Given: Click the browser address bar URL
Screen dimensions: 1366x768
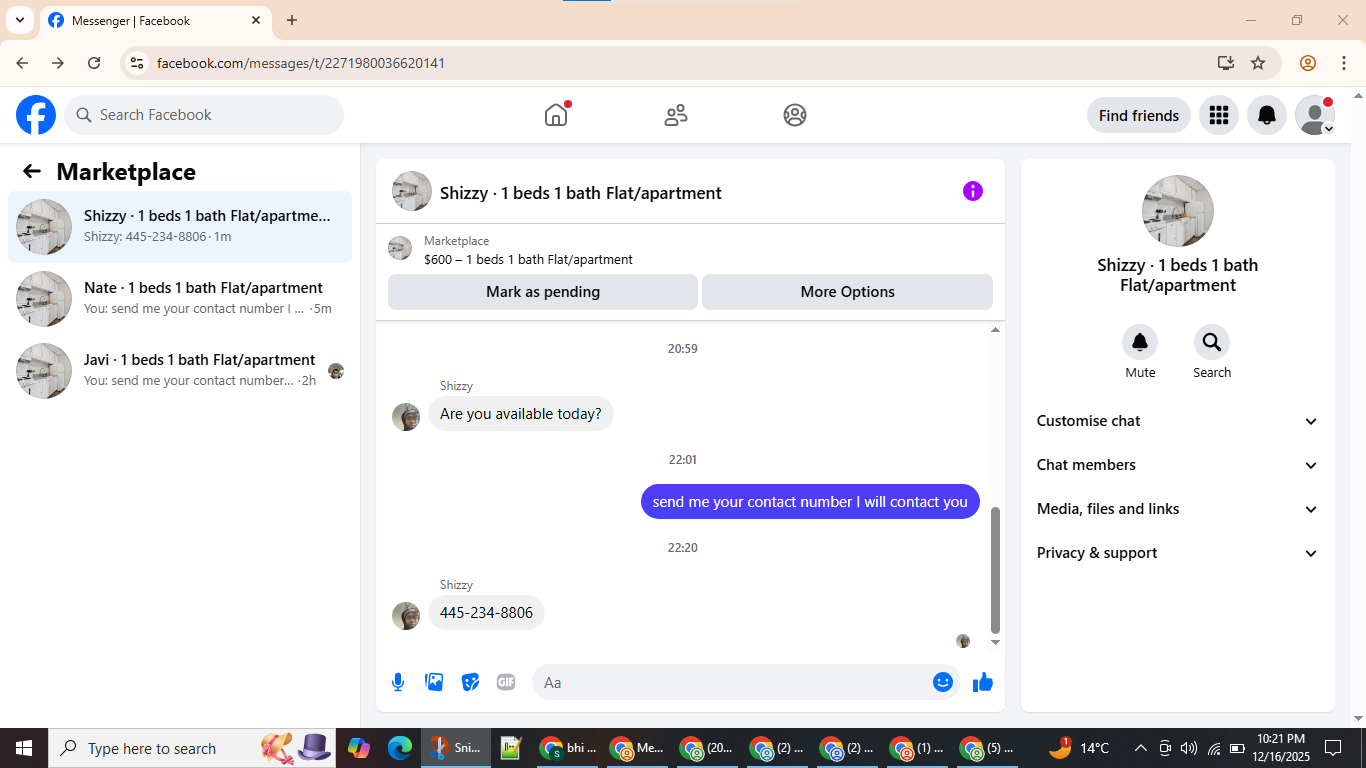Looking at the screenshot, I should [301, 63].
